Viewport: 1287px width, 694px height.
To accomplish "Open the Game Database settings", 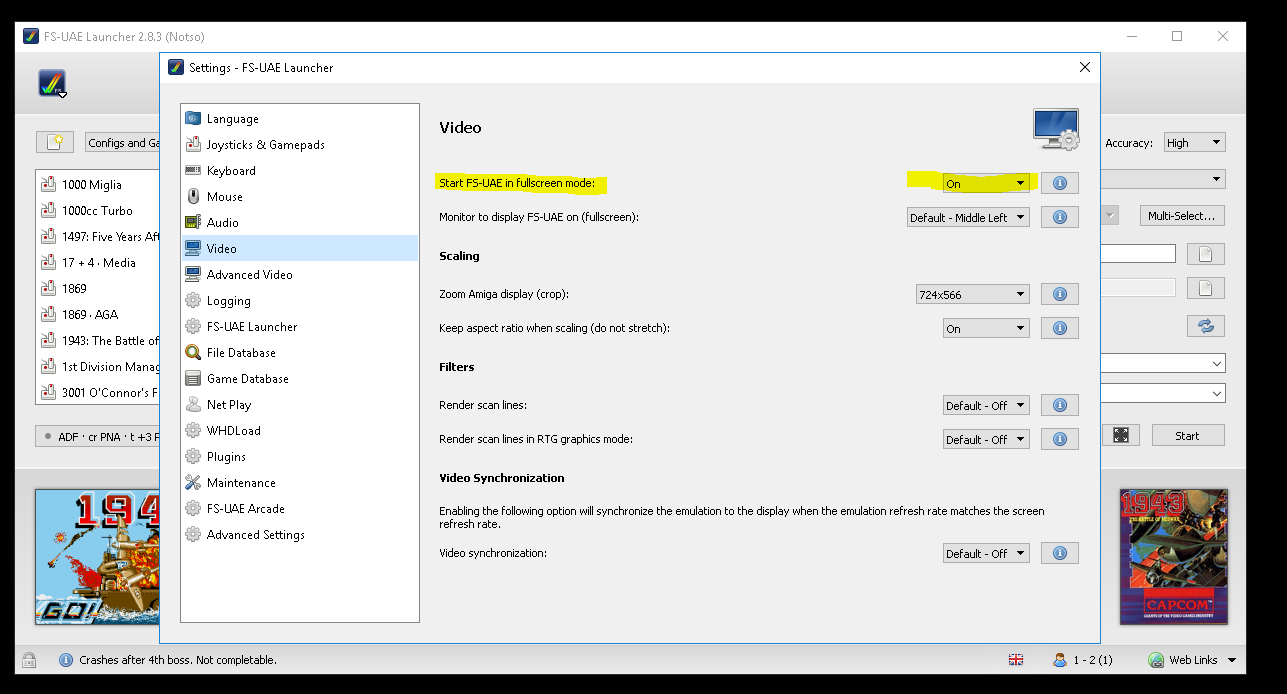I will click(x=299, y=379).
